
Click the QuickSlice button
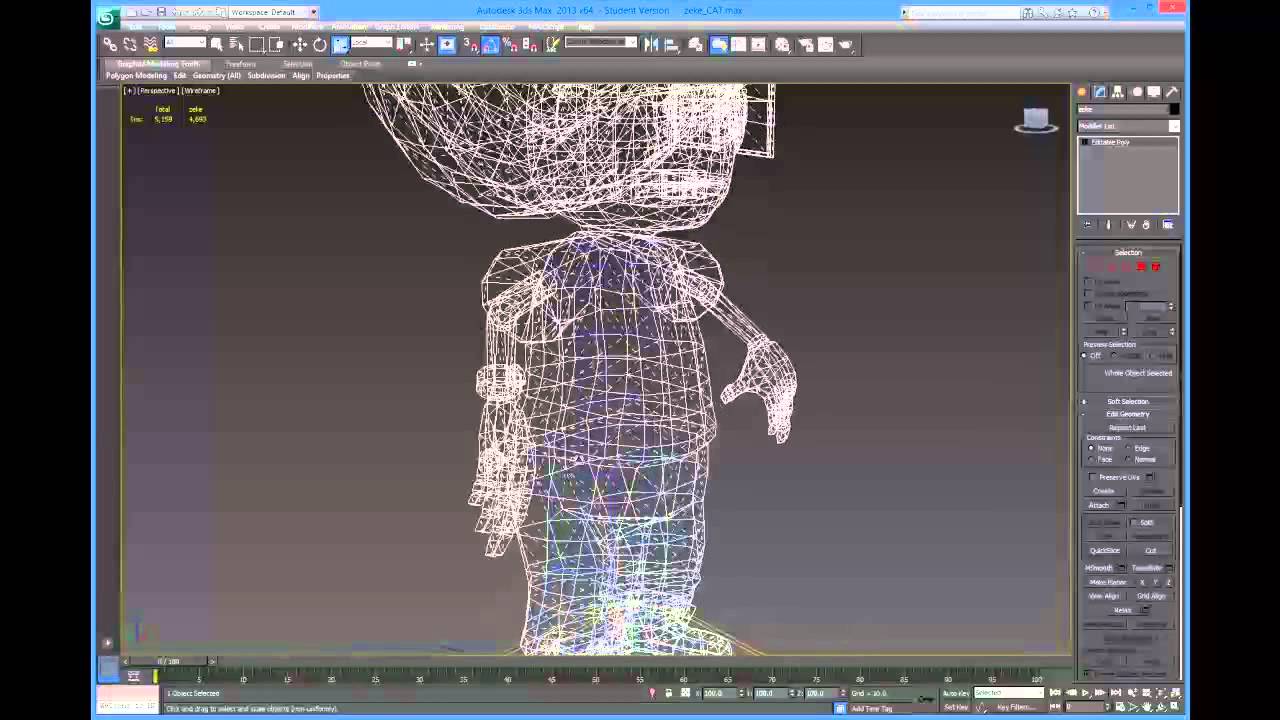1105,551
